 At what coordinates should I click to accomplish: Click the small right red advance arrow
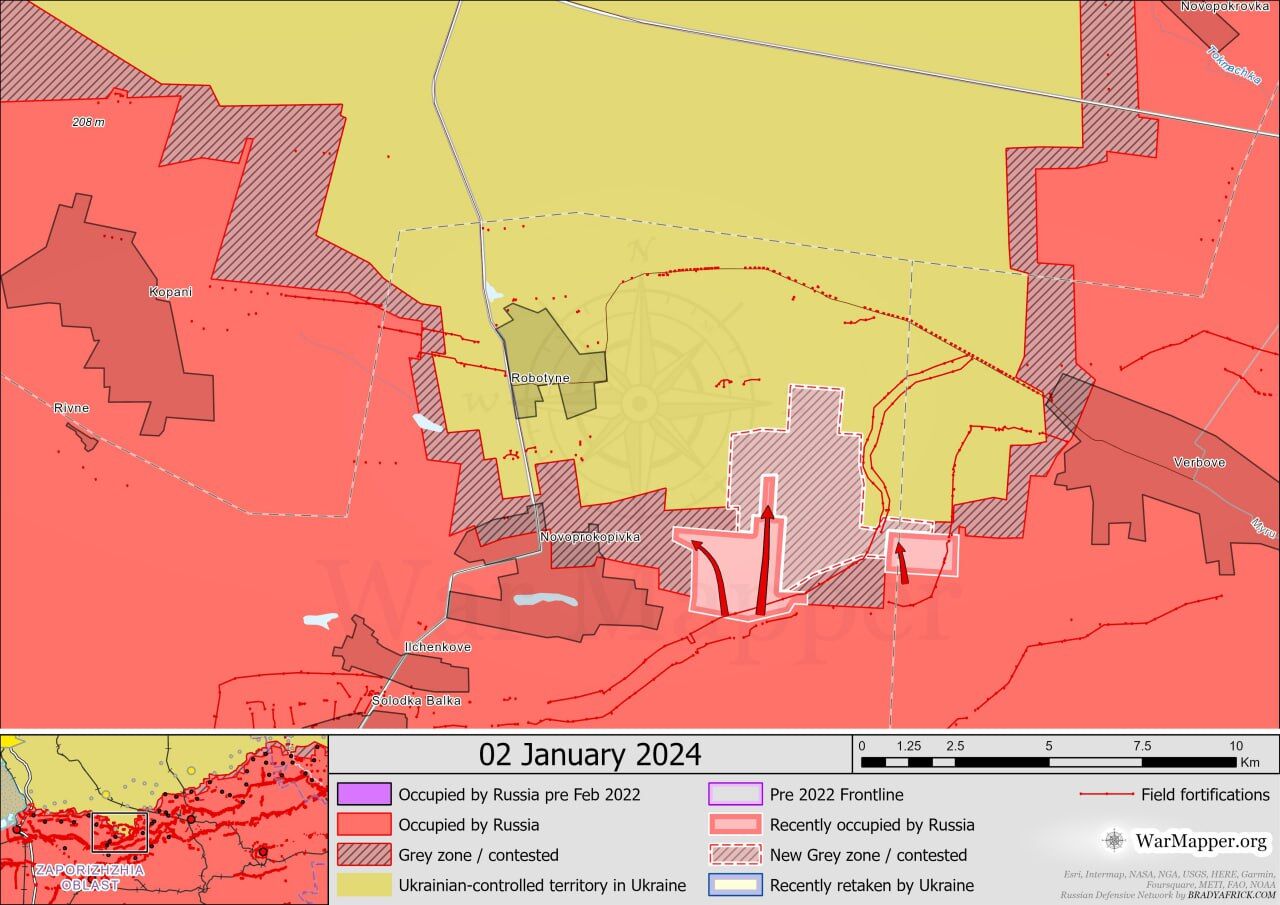point(901,563)
